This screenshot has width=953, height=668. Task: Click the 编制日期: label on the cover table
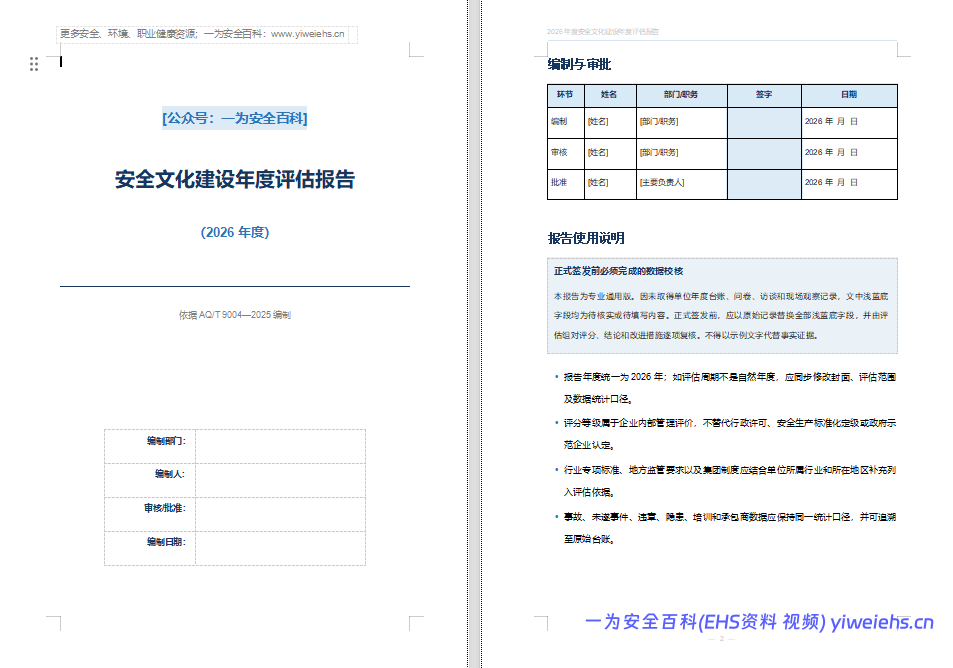click(166, 542)
